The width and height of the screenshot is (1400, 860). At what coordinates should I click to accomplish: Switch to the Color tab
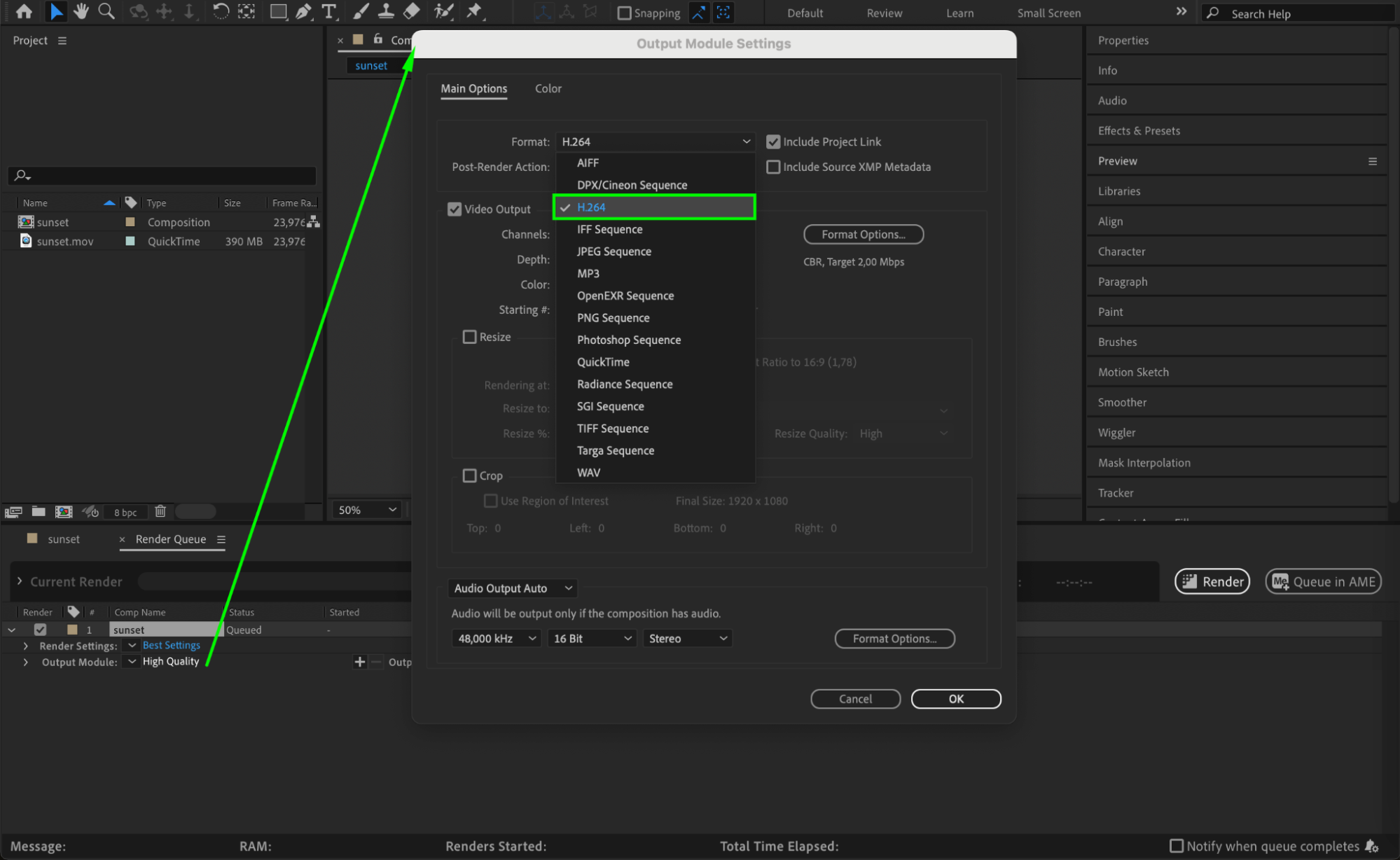(x=548, y=89)
